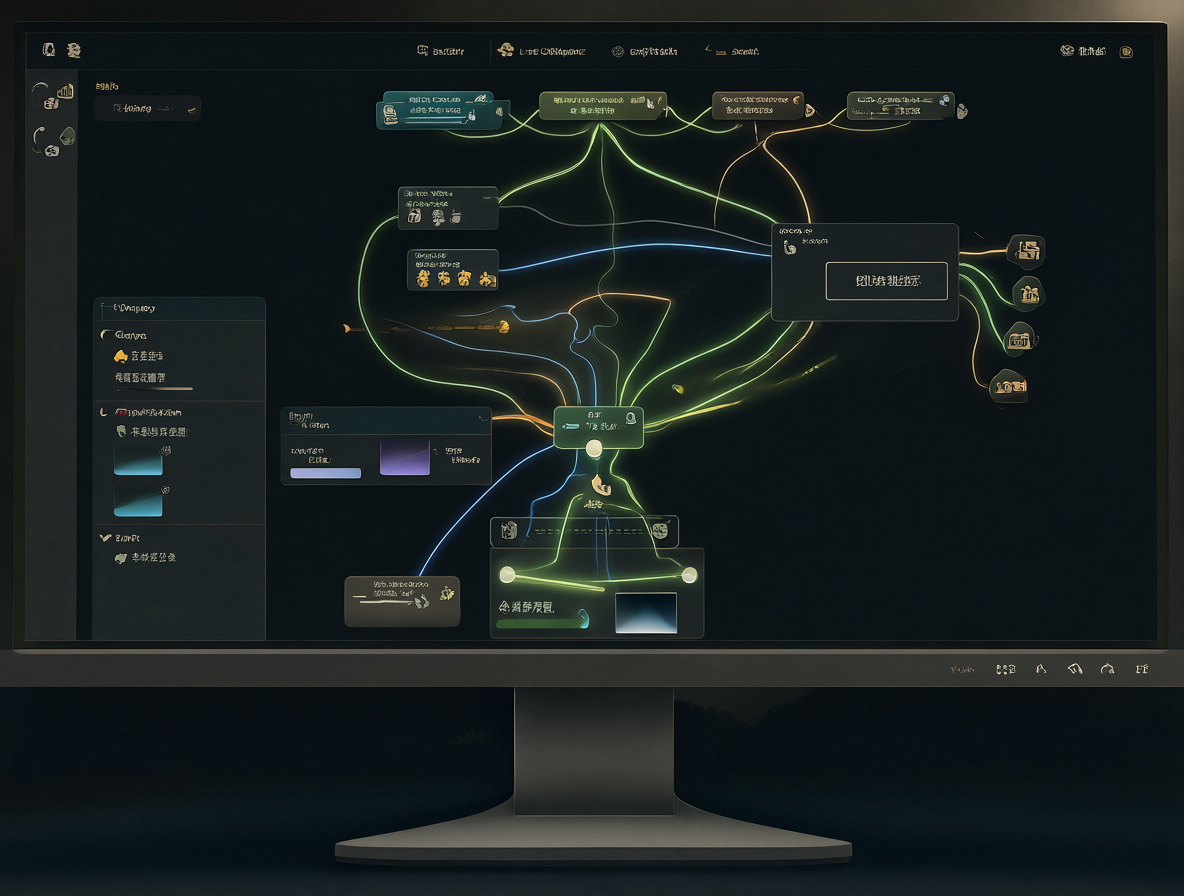
Task: Click the orange icon beside the brown top node
Action: pyautogui.click(x=809, y=110)
